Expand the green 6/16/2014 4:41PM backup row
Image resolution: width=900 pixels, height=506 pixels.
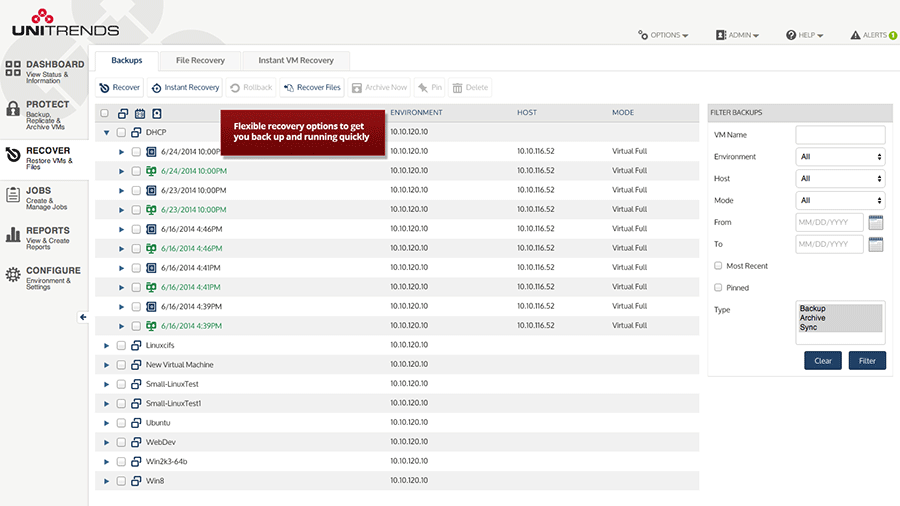pos(121,287)
